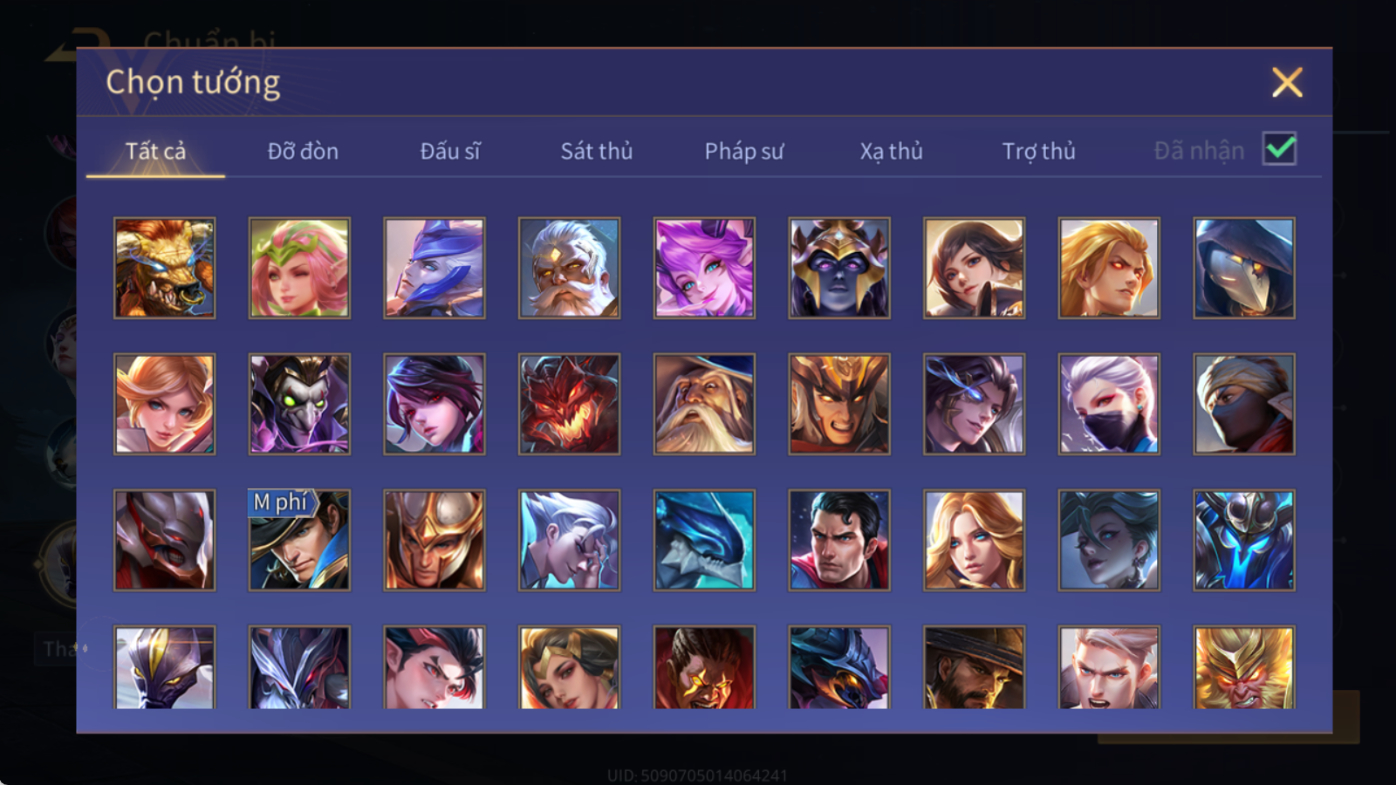The image size is (1396, 785).
Task: Select the blonde long-haired woman hero
Action: [974, 540]
